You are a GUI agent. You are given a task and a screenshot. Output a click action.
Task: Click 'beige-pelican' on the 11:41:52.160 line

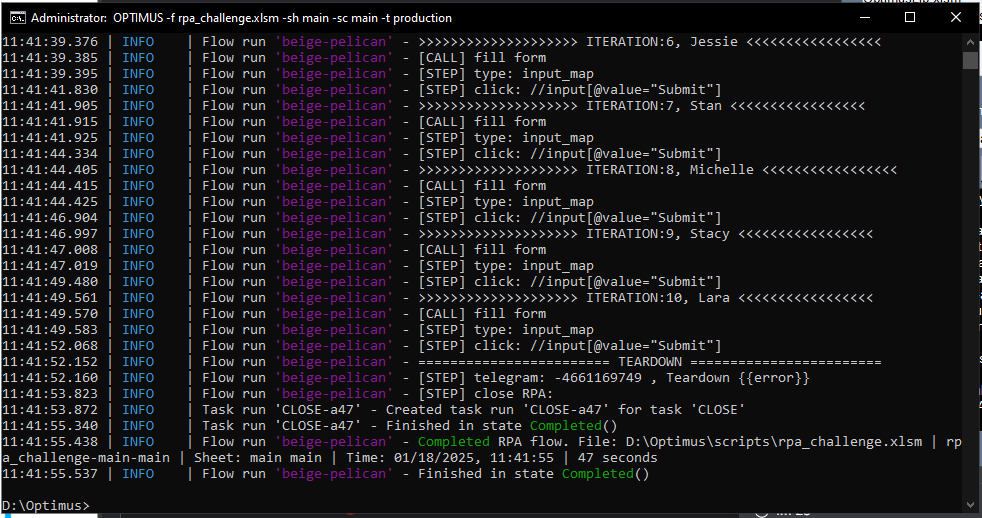334,378
